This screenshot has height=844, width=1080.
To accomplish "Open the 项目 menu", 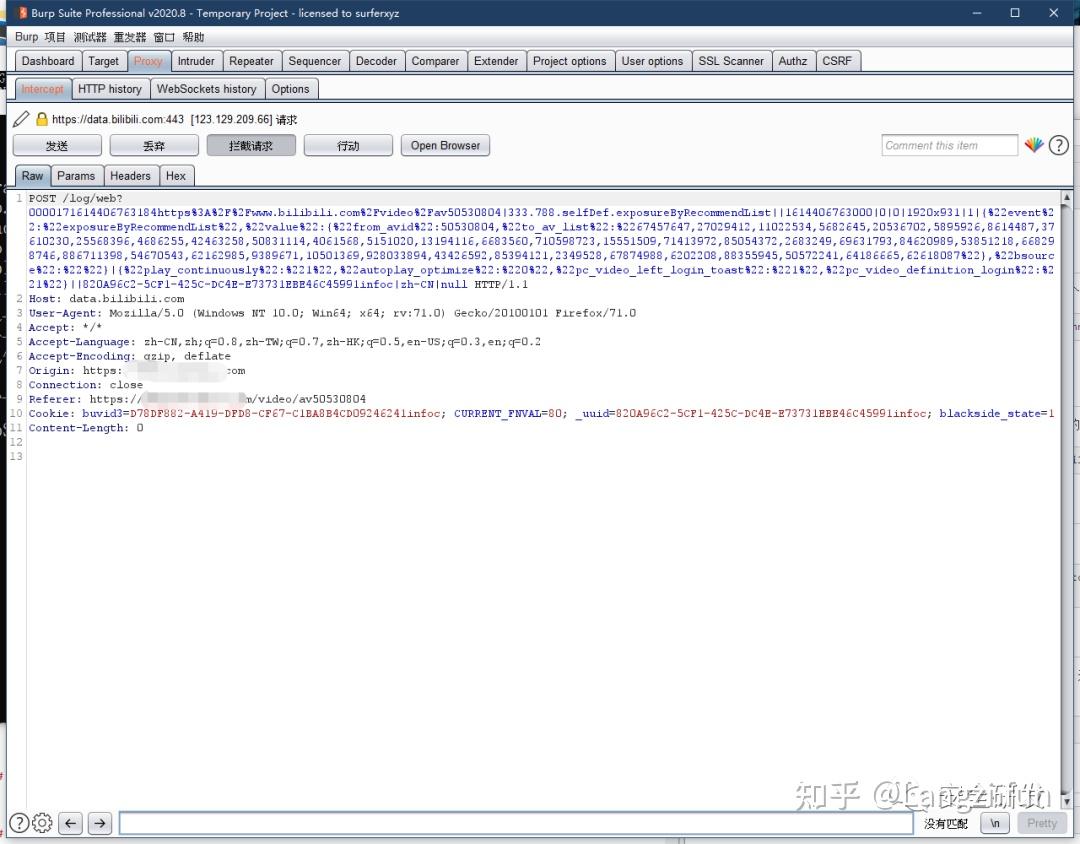I will point(54,37).
